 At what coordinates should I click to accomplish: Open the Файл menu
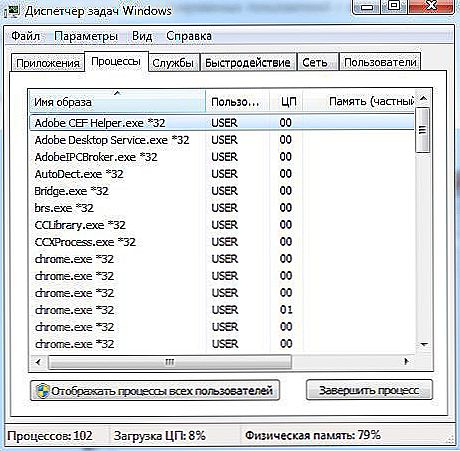point(25,36)
